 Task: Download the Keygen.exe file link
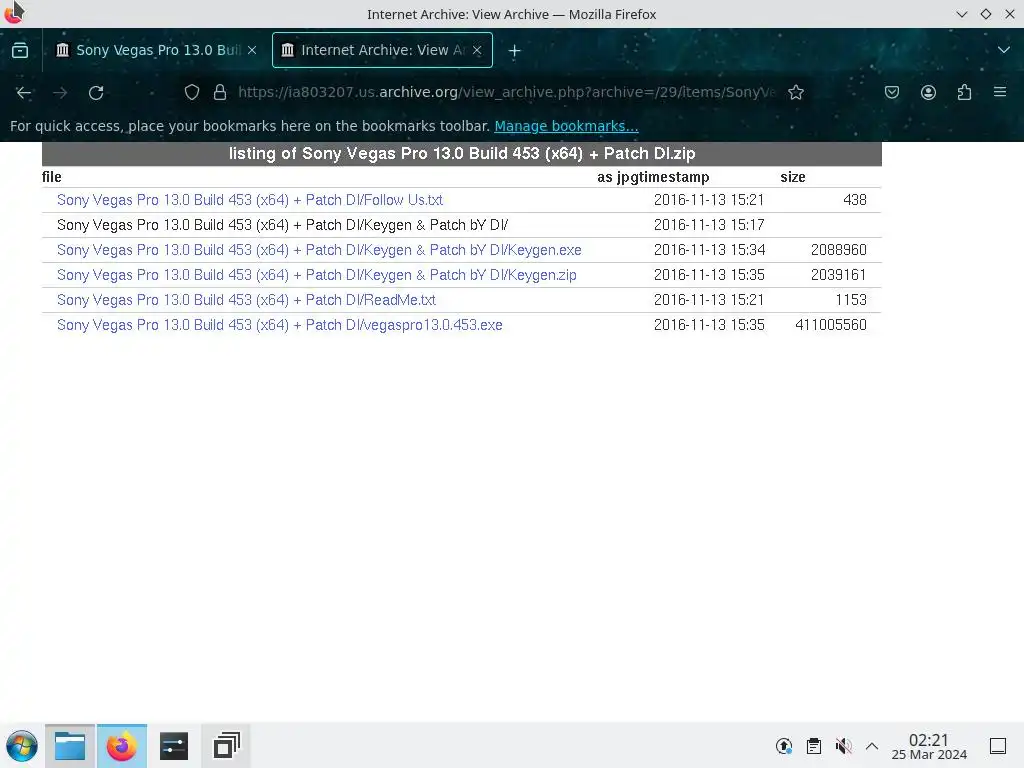(x=319, y=250)
